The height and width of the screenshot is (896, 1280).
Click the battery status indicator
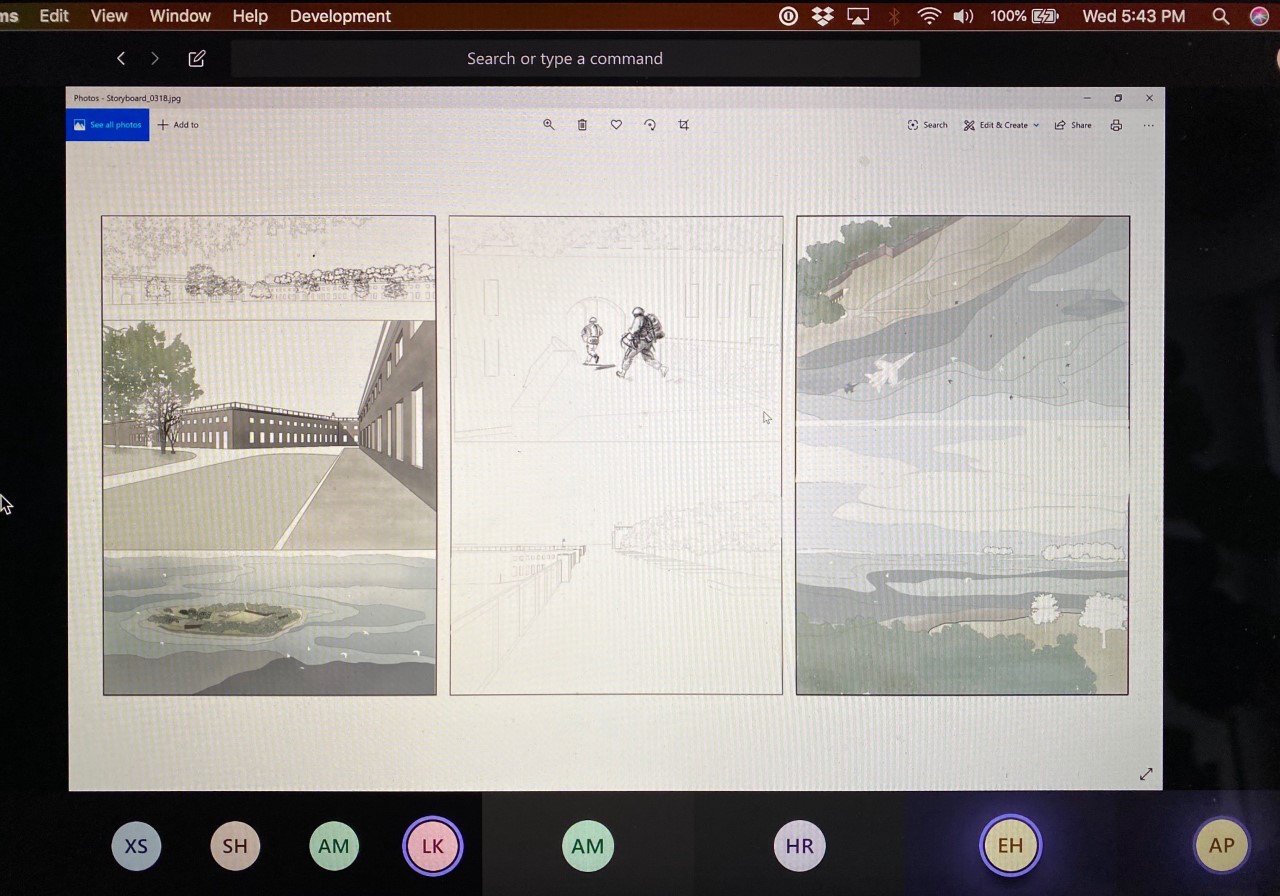1024,16
